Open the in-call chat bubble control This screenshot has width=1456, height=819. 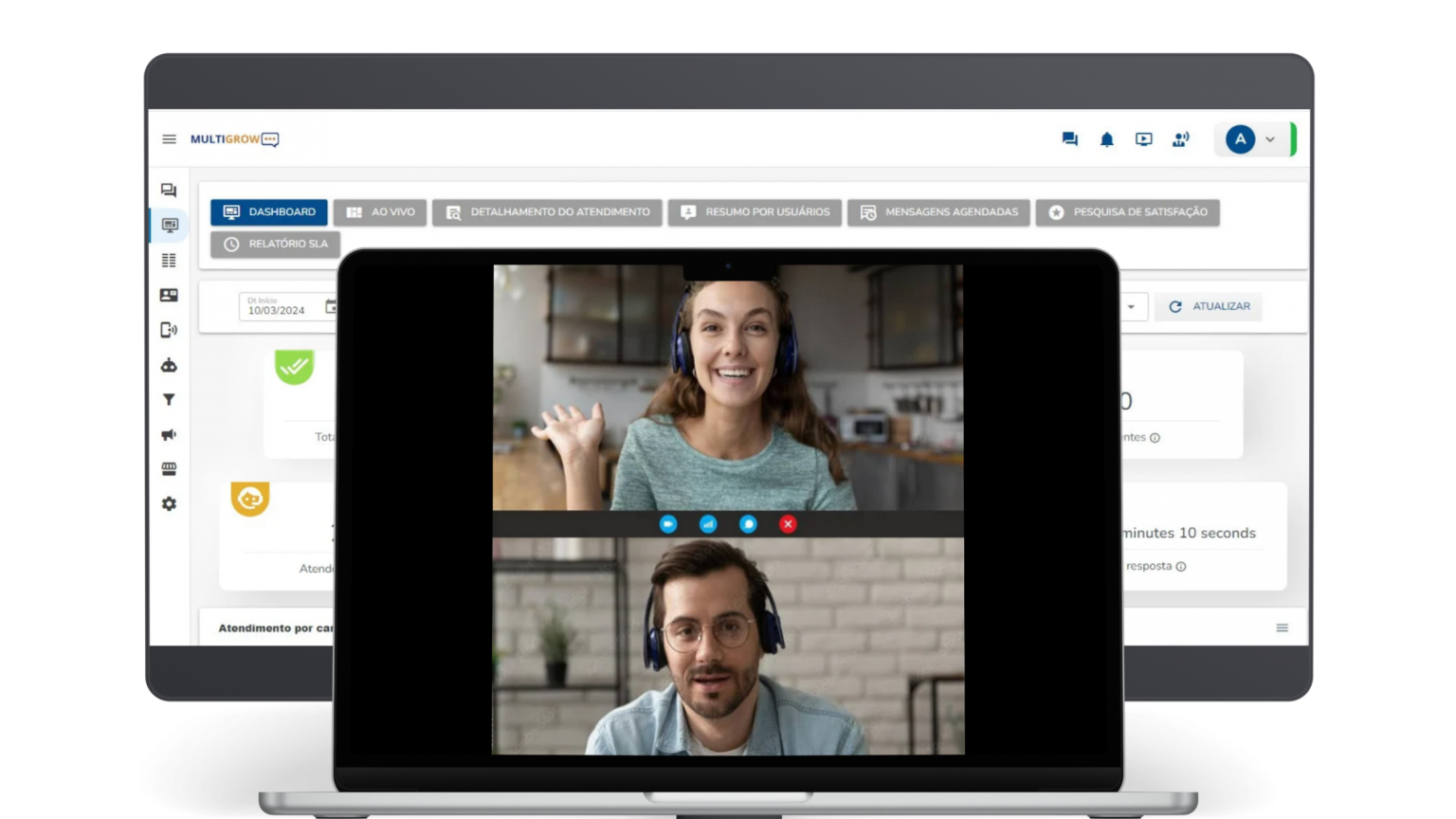748,523
